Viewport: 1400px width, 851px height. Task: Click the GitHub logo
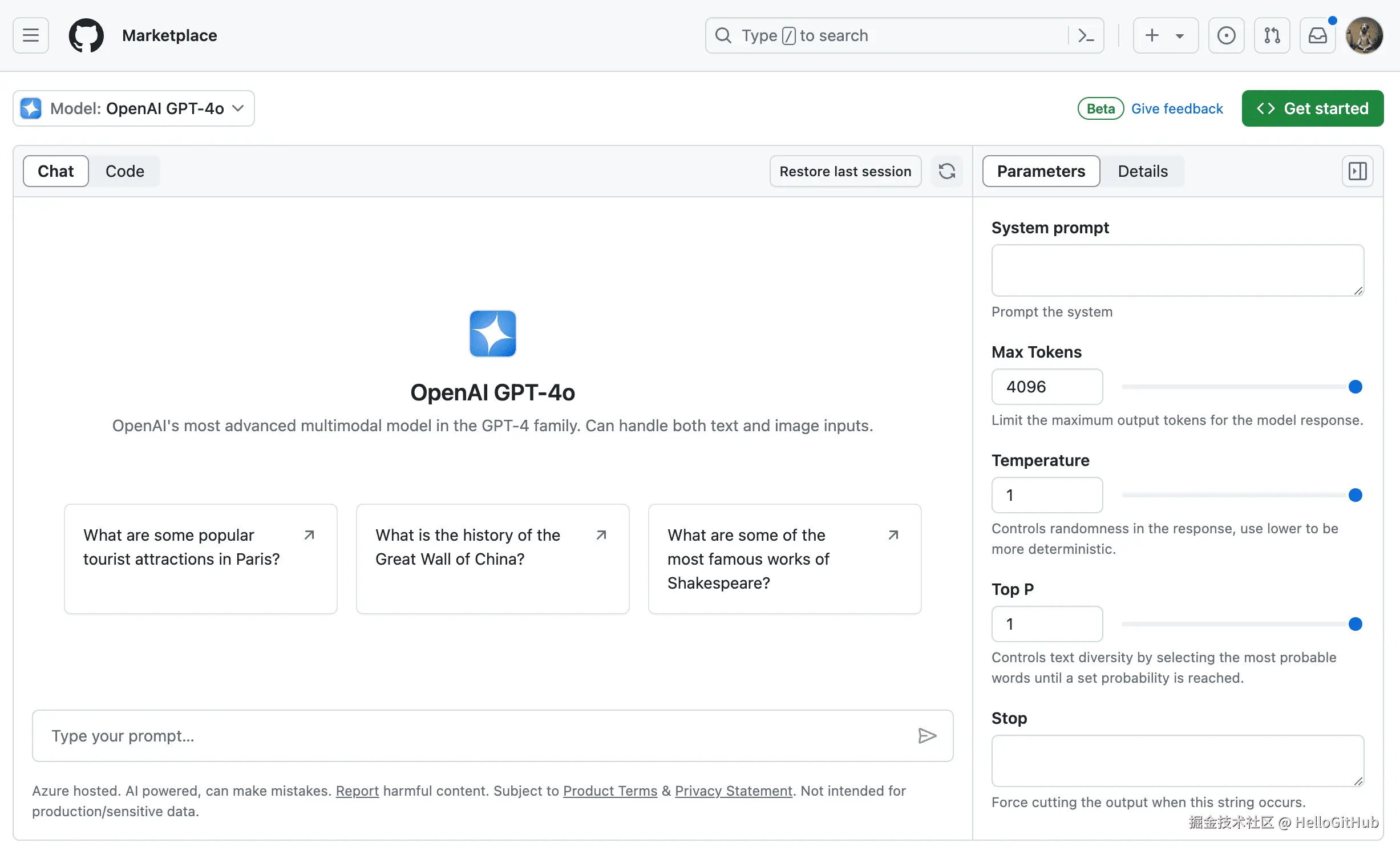86,35
